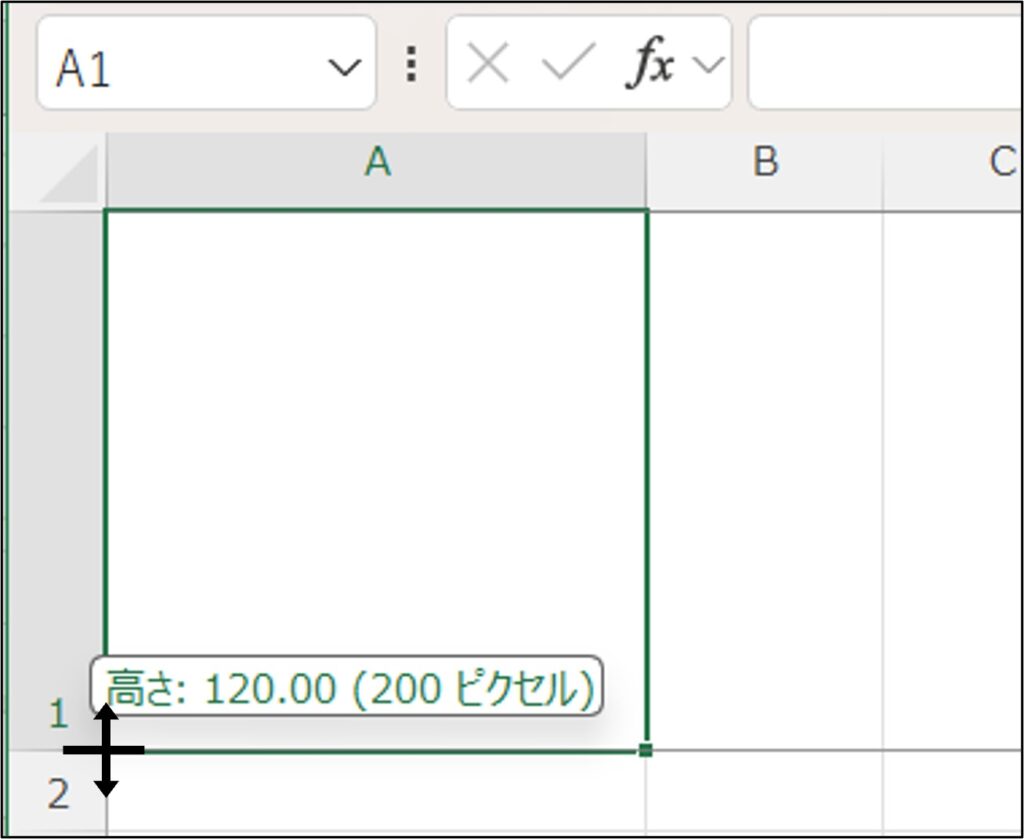Open Insert Function via the fx icon
Viewport: 1024px width, 839px height.
click(649, 66)
